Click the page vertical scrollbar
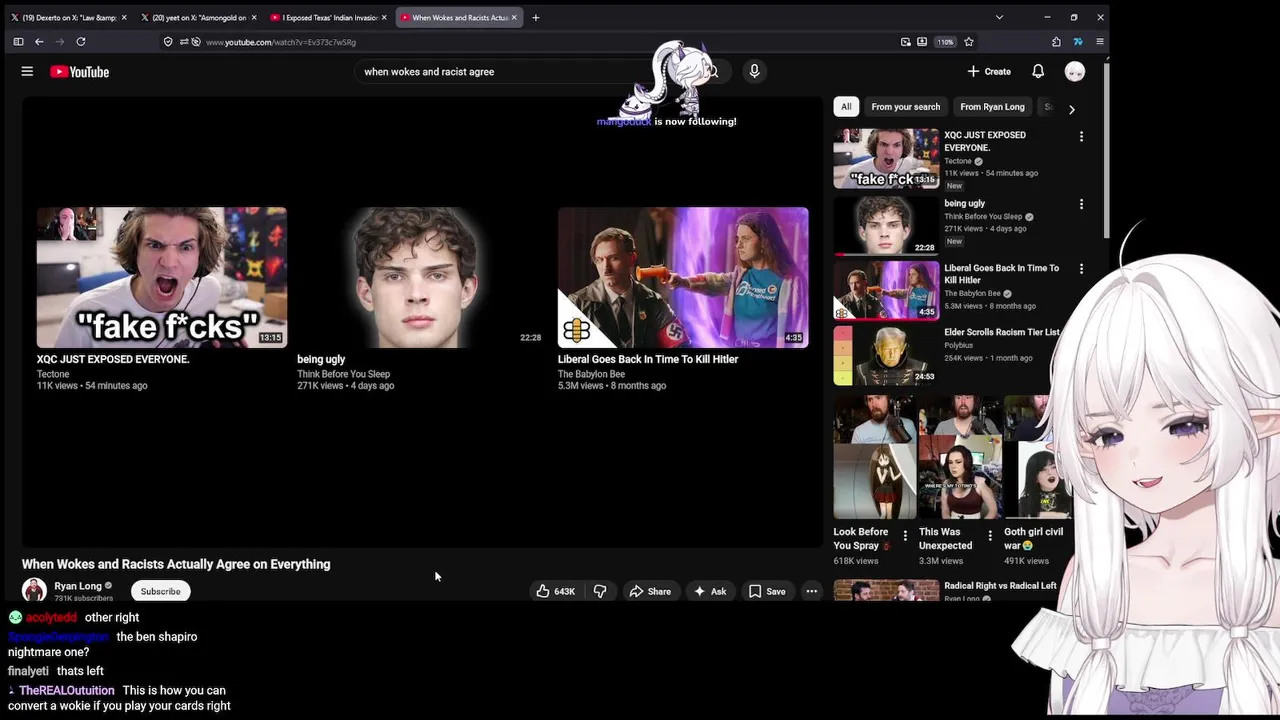The image size is (1280, 720). click(1106, 150)
